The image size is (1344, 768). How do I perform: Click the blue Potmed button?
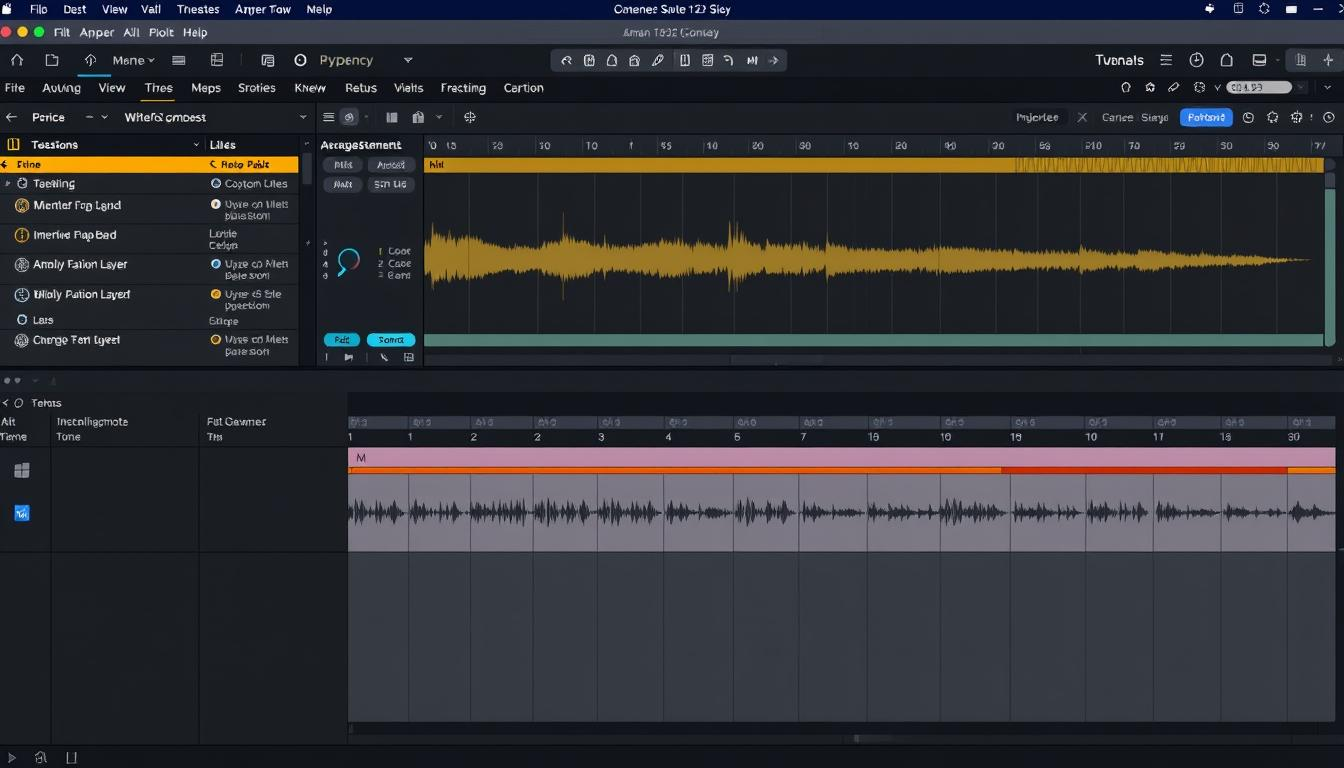1206,117
